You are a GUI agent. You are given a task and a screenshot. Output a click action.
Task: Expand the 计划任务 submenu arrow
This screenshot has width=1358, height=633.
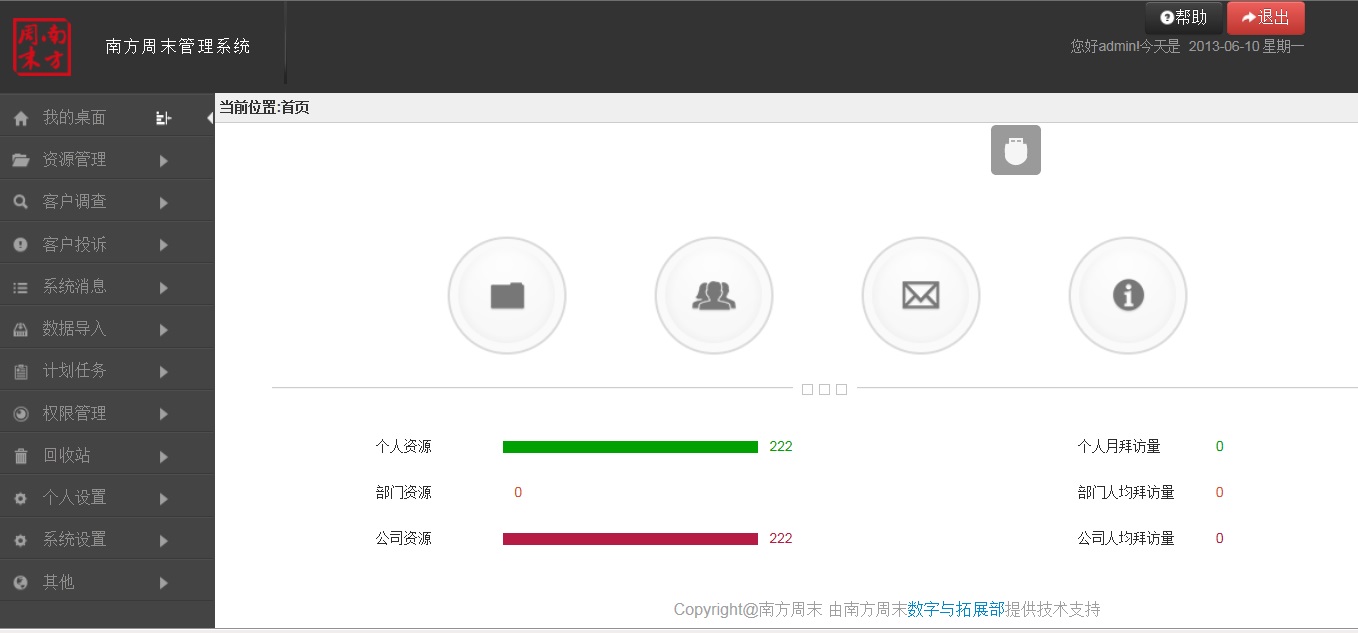164,371
